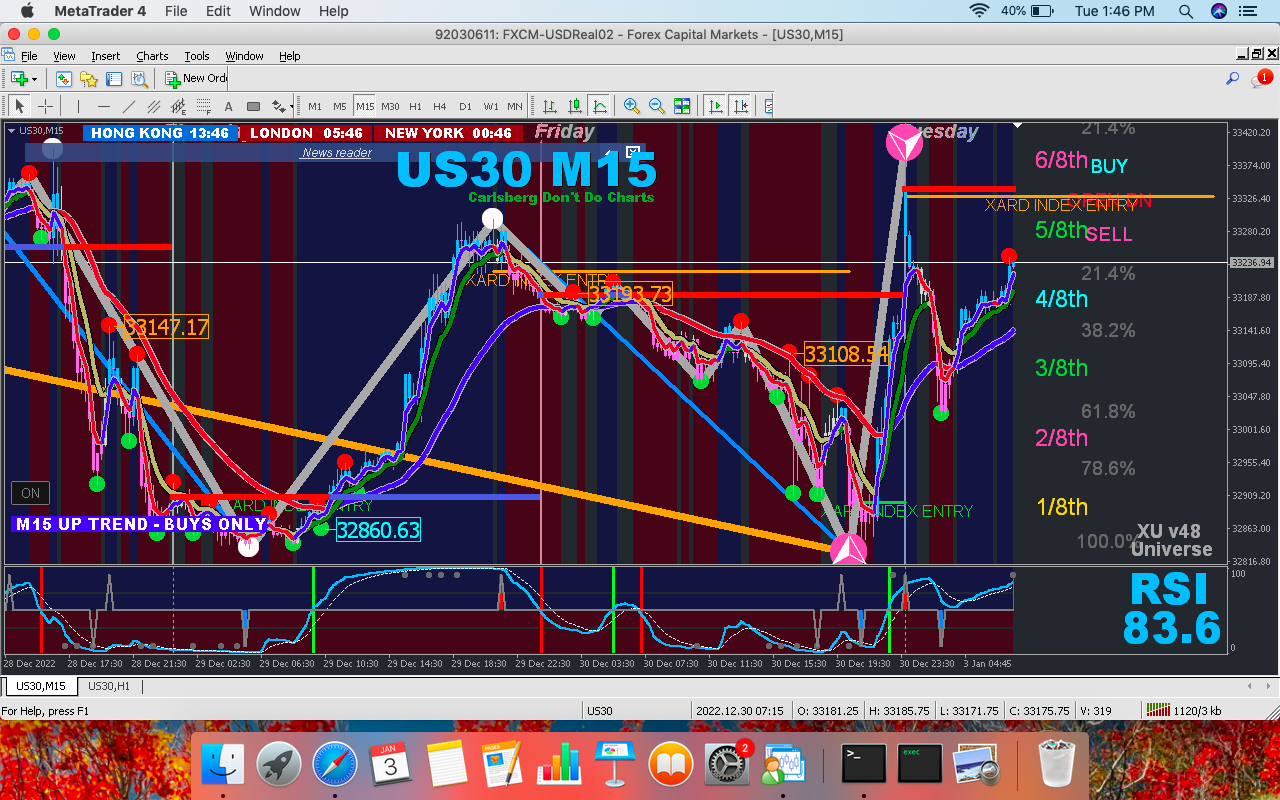
Task: Expand the arrows objects dropdown
Action: pos(290,106)
